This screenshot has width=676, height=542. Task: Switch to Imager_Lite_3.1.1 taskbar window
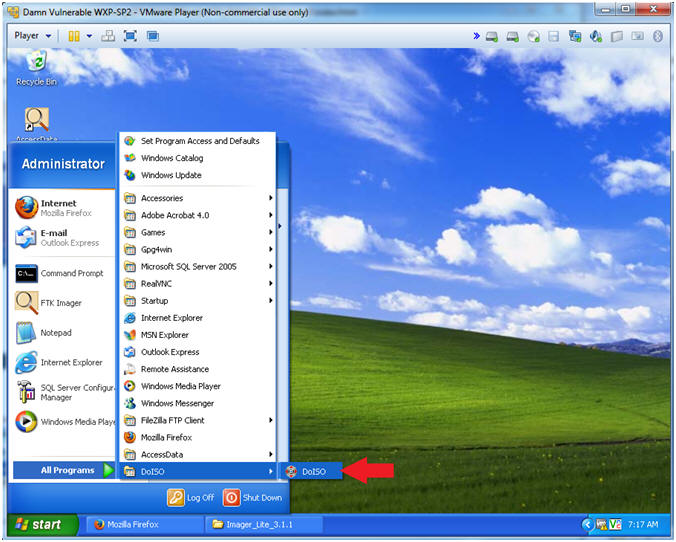tap(264, 525)
